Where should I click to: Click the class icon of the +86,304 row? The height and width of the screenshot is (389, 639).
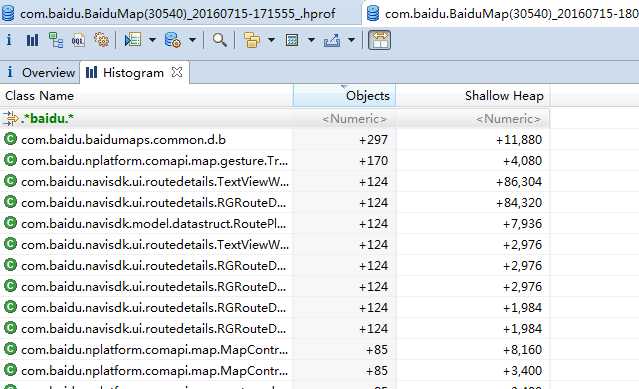[x=10, y=181]
